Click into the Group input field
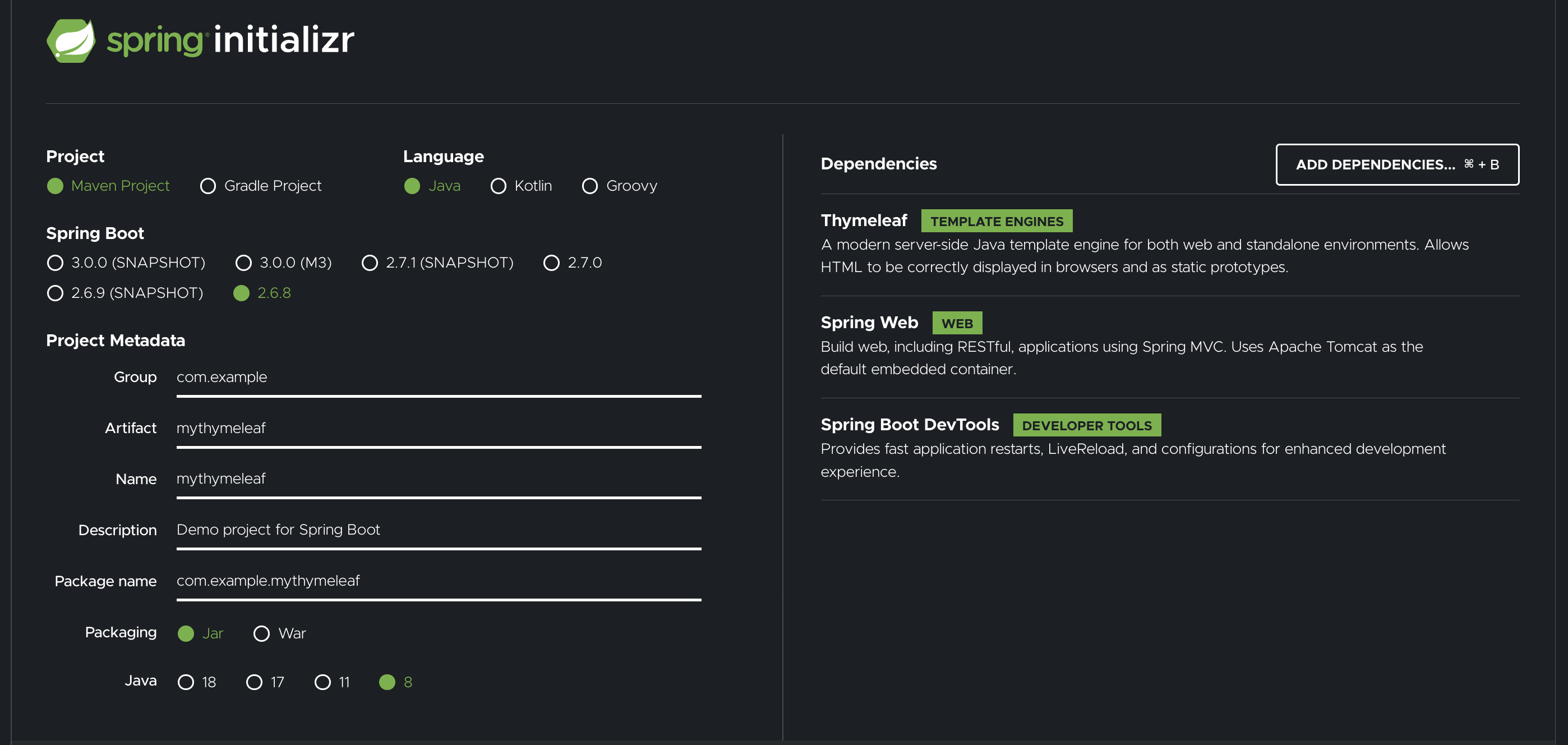Screen dimensions: 1568x745 tap(438, 378)
